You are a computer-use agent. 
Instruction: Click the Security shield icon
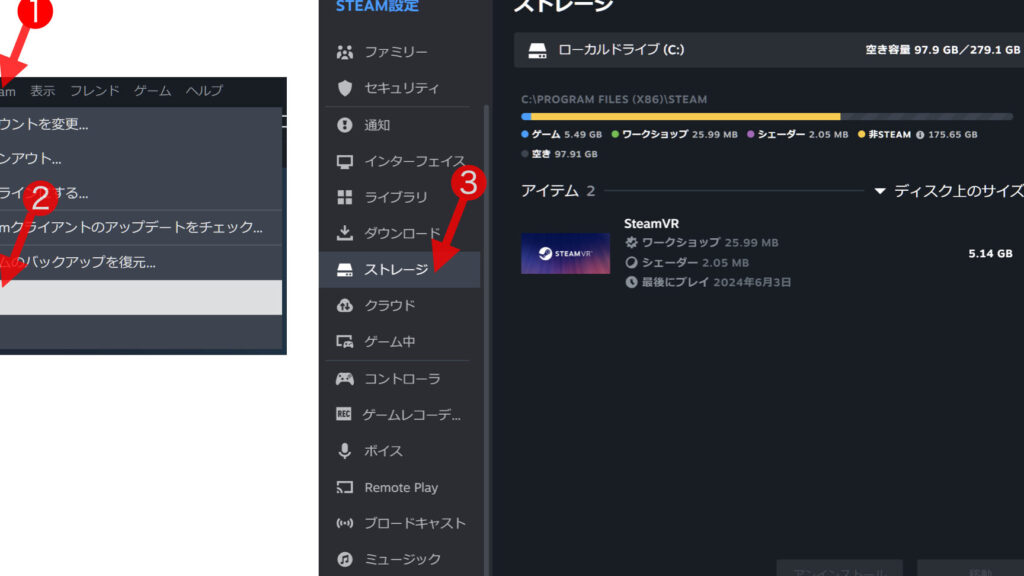[345, 88]
